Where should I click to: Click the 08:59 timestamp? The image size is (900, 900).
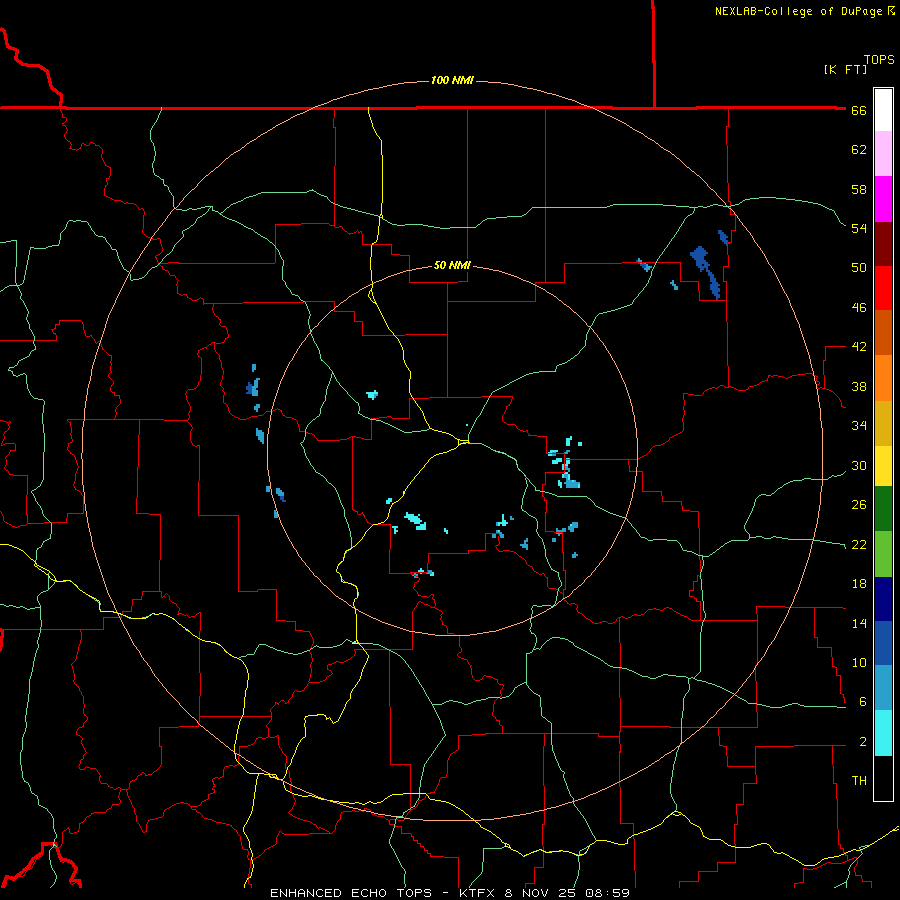[608, 893]
